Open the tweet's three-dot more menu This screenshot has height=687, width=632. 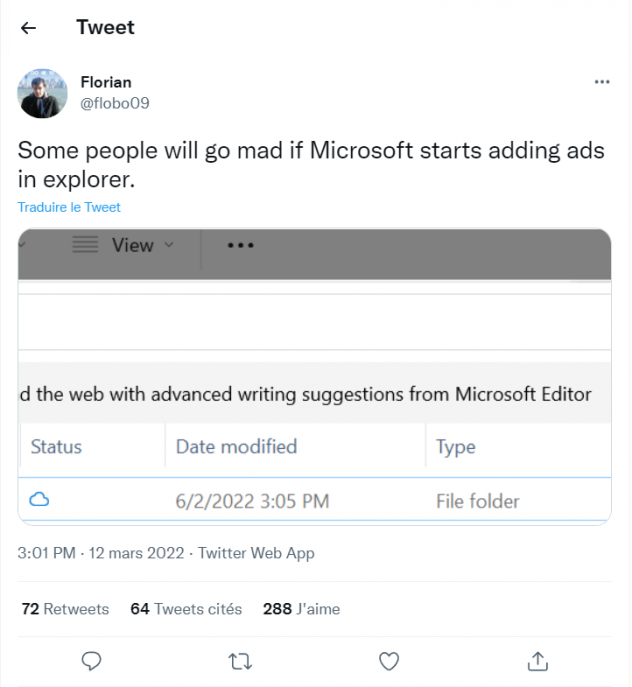click(602, 82)
